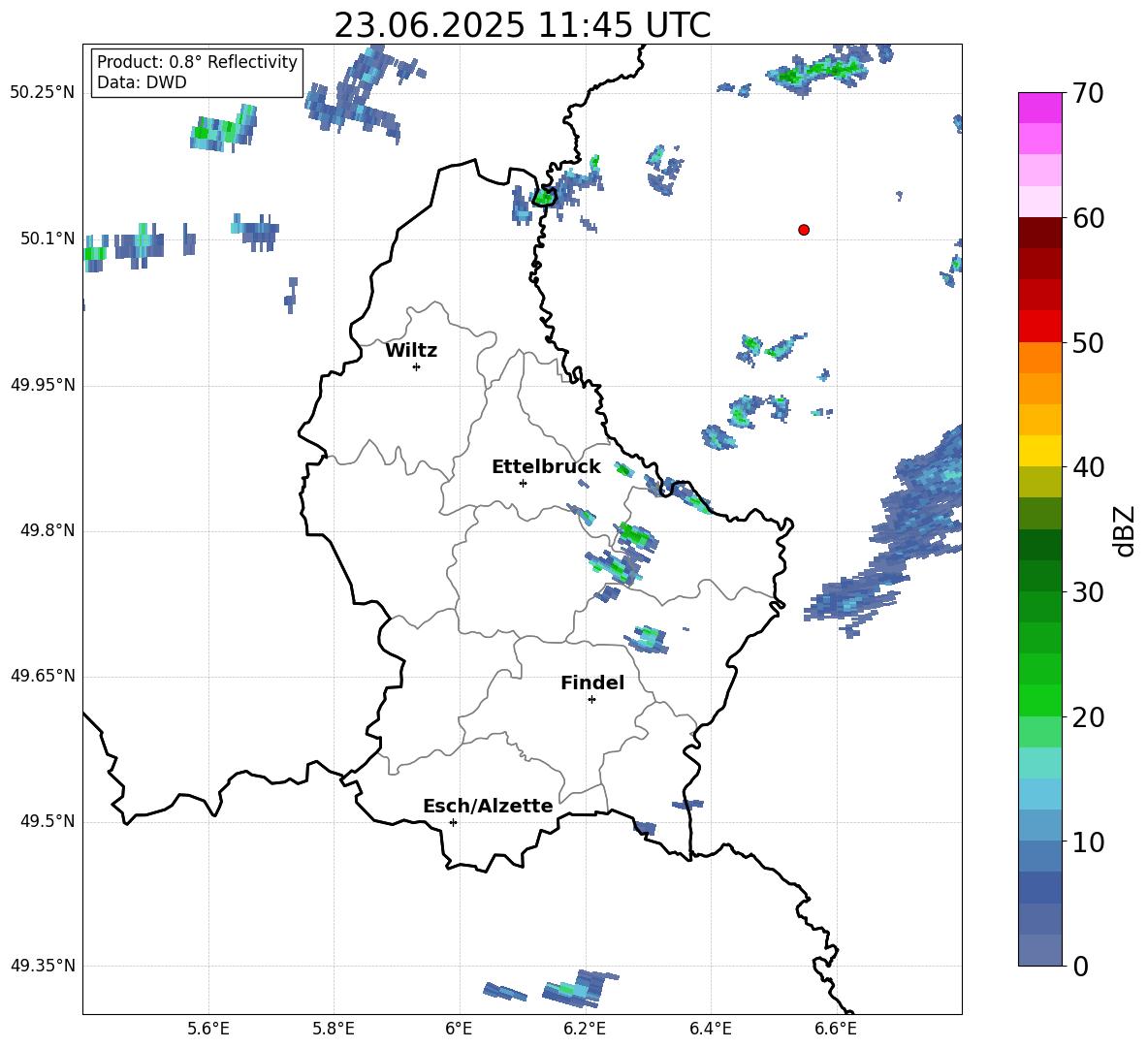Click the yellow colorbar segment just above 40
1148x1048 pixels.
point(1039,451)
